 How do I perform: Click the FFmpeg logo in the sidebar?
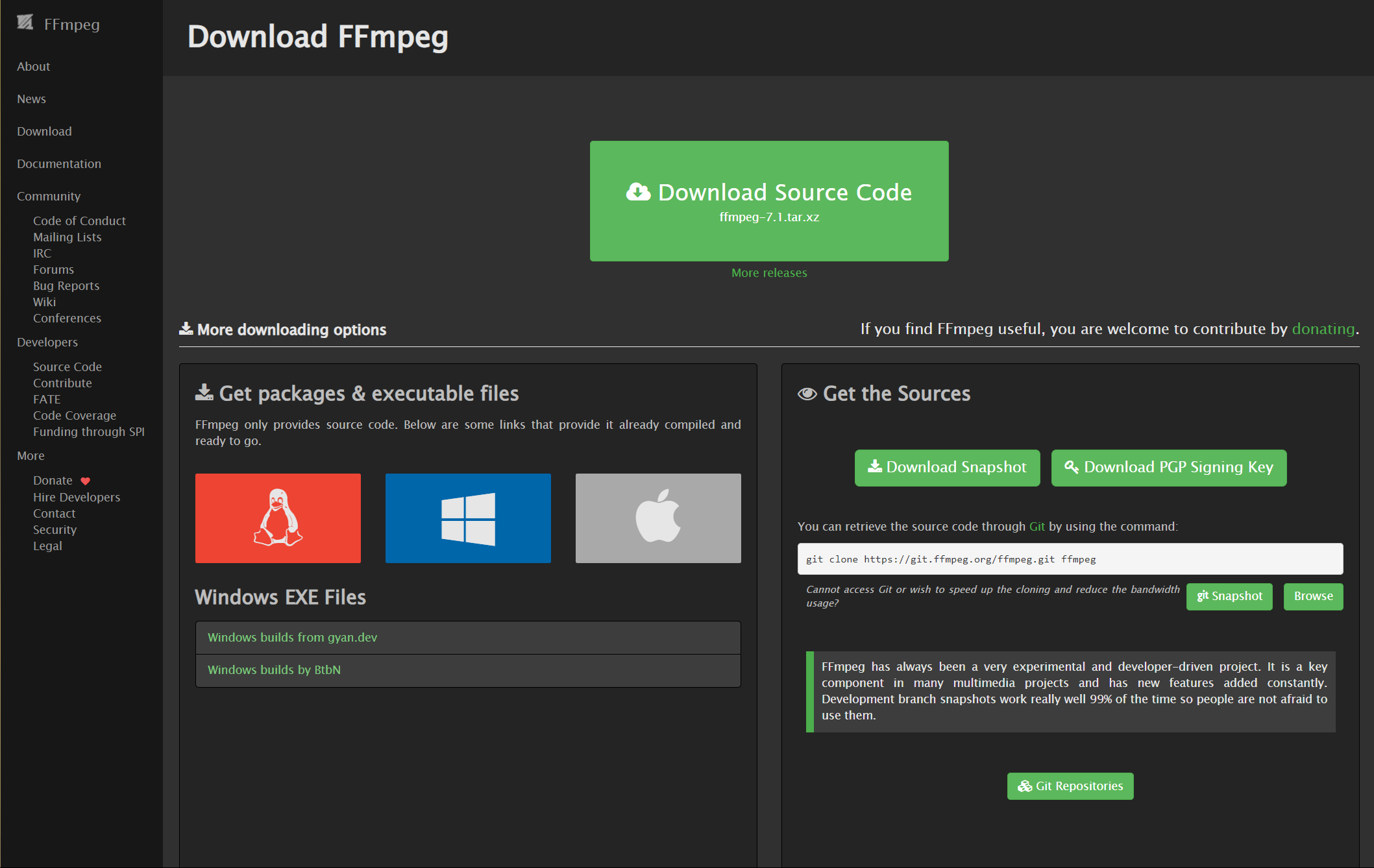tap(25, 23)
